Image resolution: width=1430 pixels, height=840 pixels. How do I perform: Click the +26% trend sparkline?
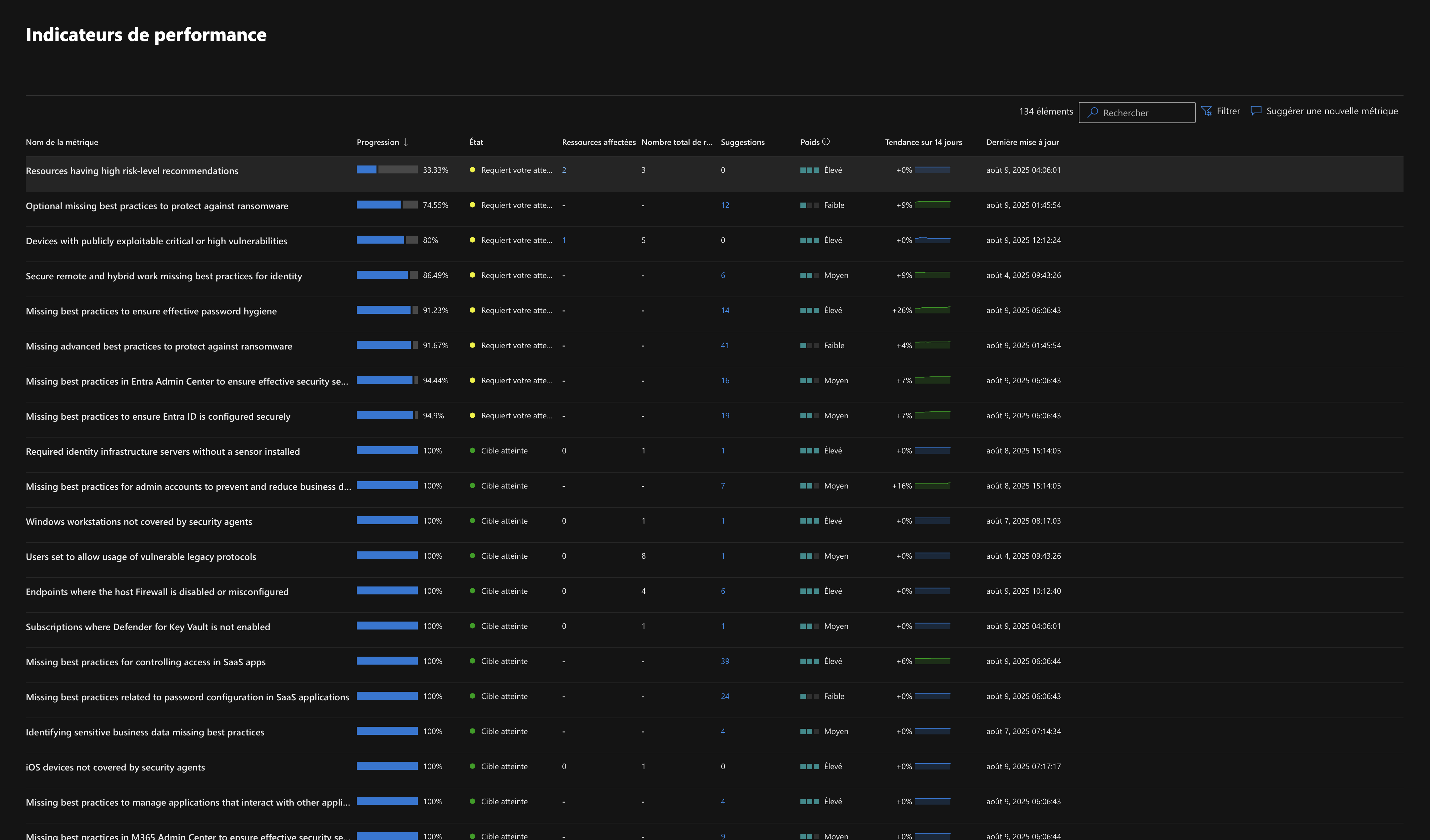pyautogui.click(x=932, y=310)
